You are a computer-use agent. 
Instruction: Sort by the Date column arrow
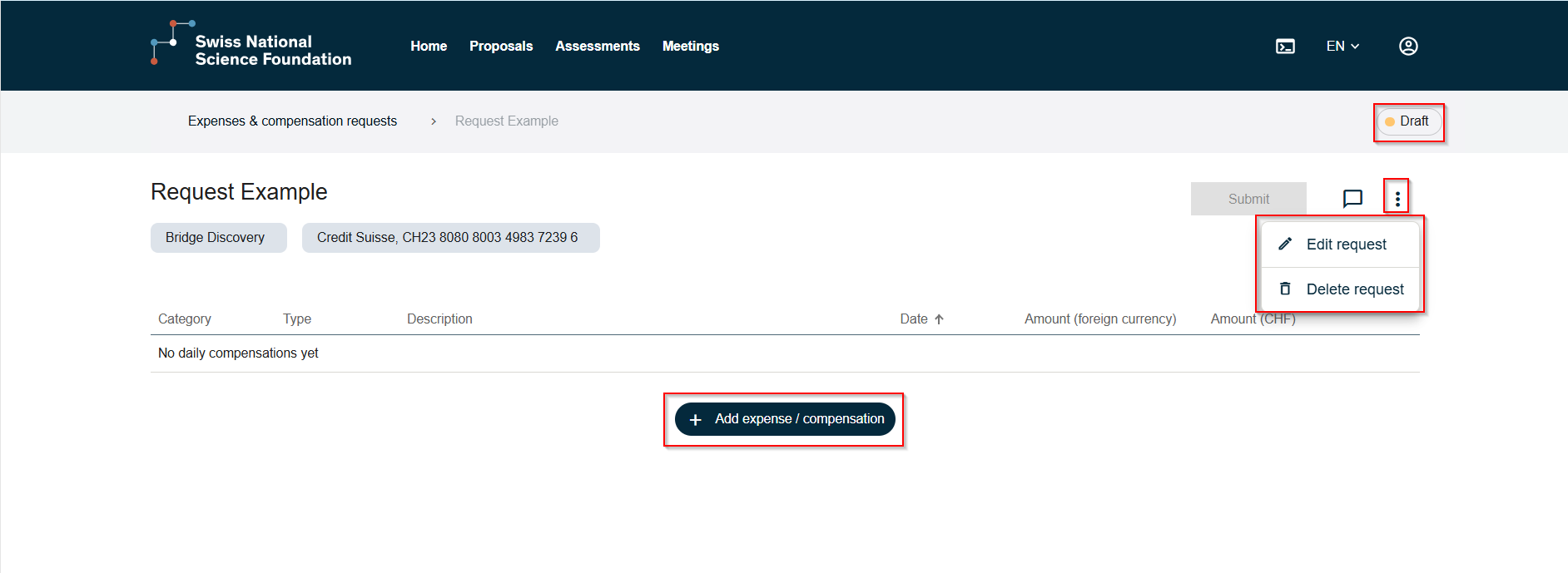[939, 319]
